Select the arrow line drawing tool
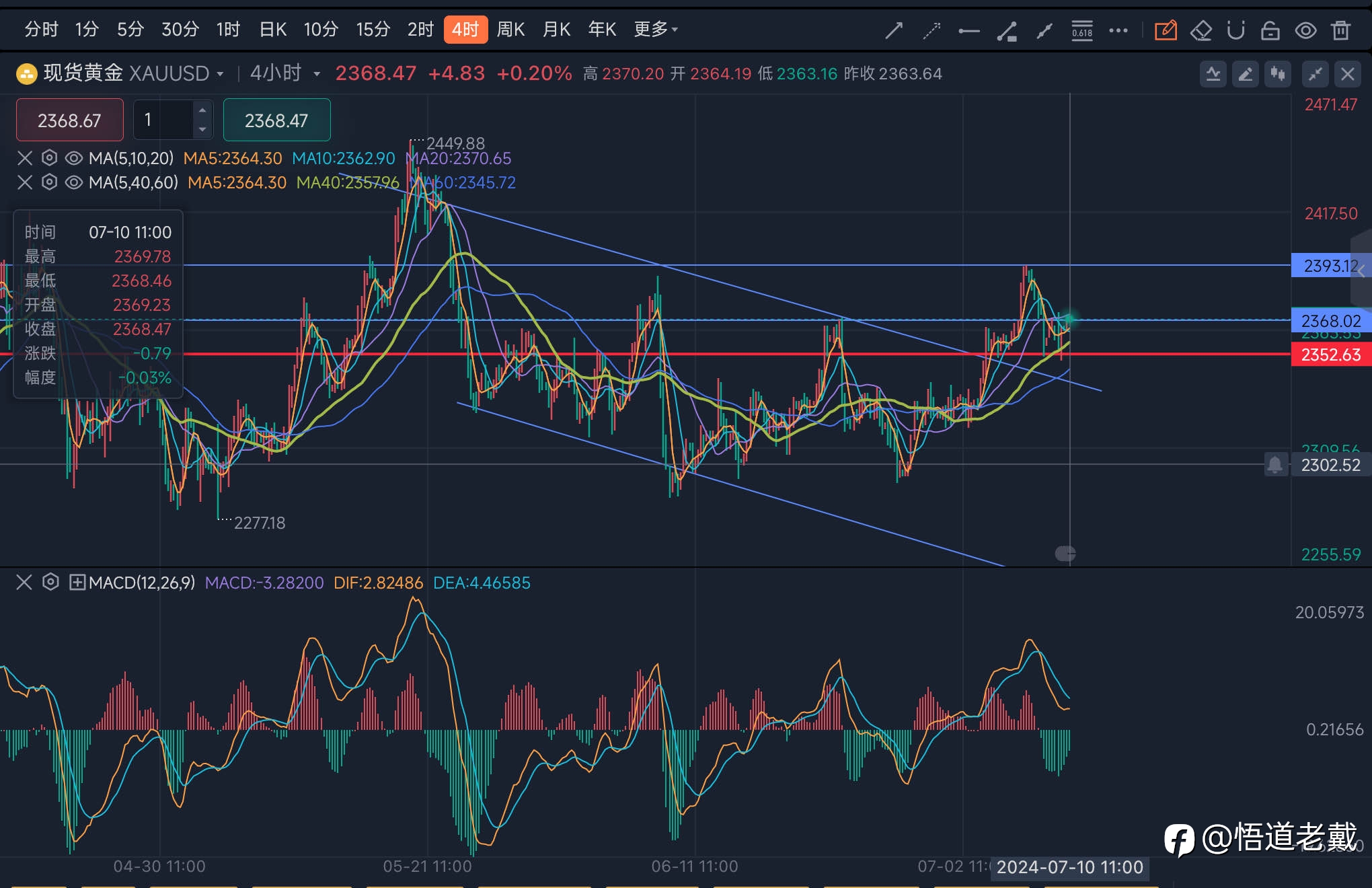The image size is (1372, 888). click(x=894, y=30)
